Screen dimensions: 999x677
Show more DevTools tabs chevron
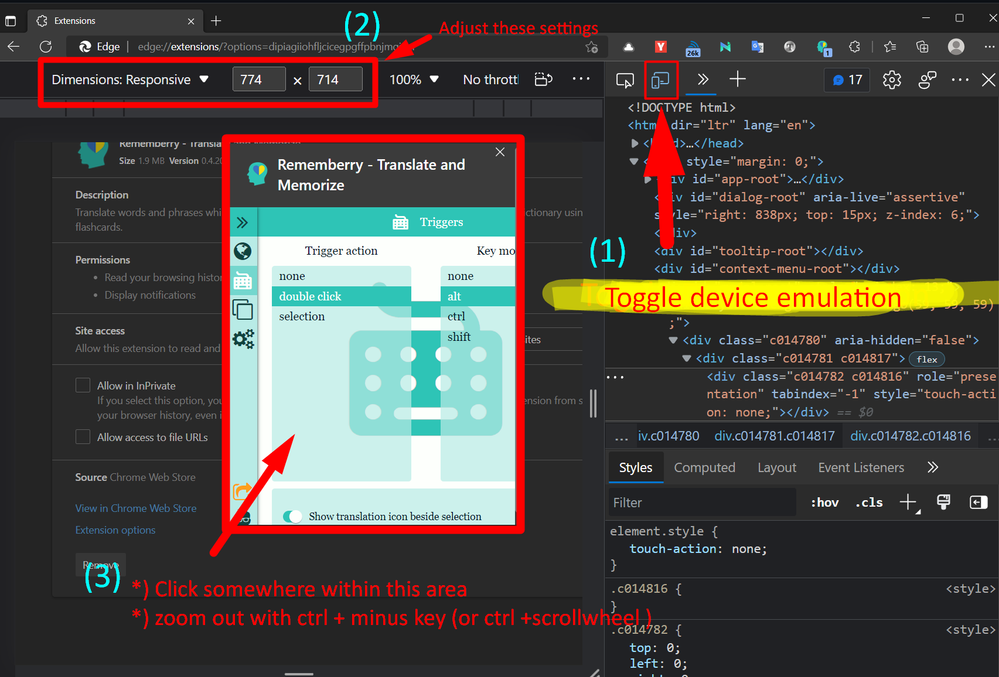click(x=703, y=79)
